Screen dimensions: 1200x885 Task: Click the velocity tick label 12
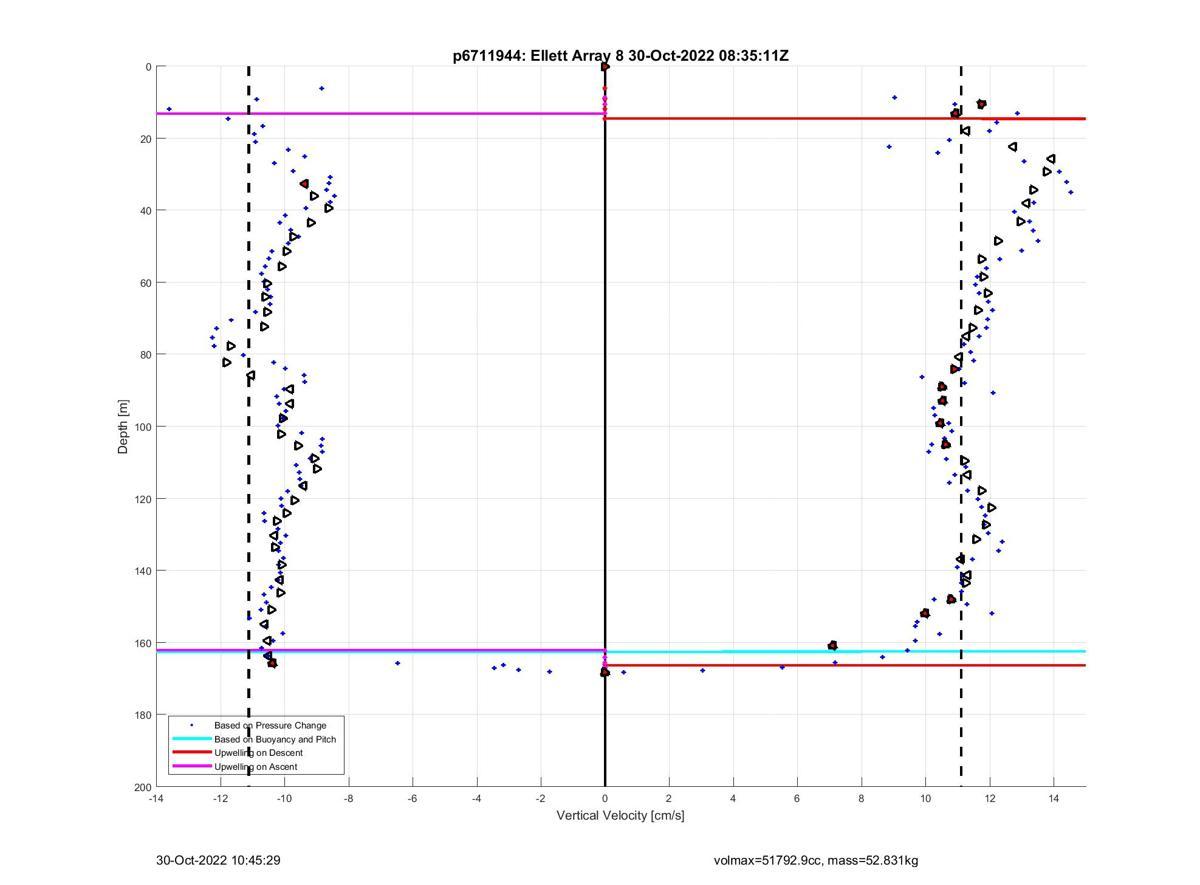[989, 798]
